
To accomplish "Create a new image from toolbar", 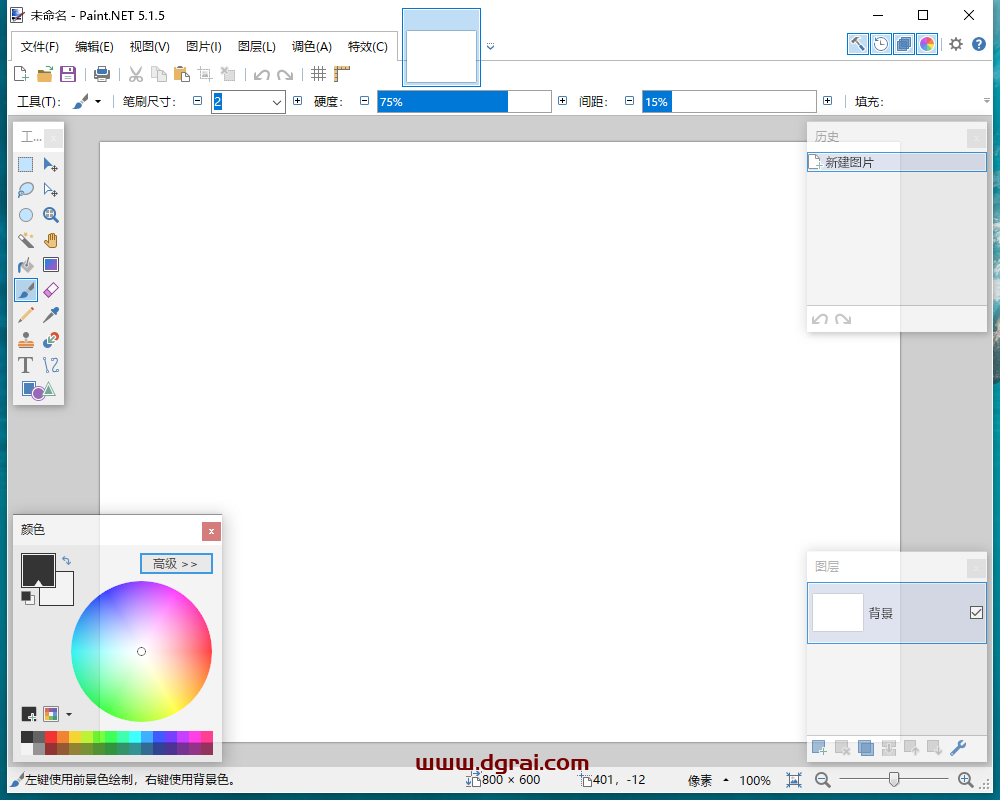I will pyautogui.click(x=21, y=74).
